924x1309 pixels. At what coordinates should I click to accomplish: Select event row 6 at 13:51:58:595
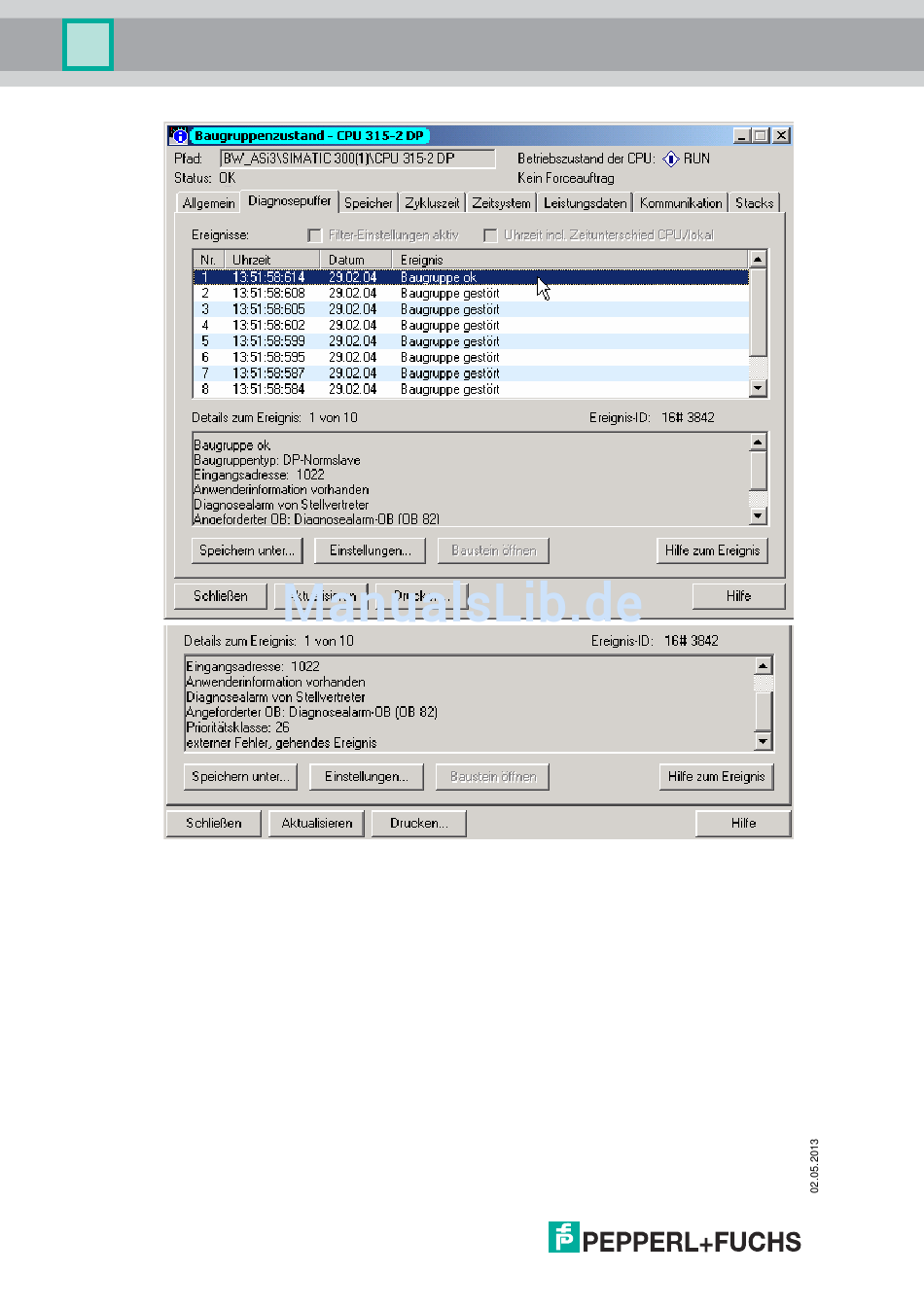pos(471,357)
